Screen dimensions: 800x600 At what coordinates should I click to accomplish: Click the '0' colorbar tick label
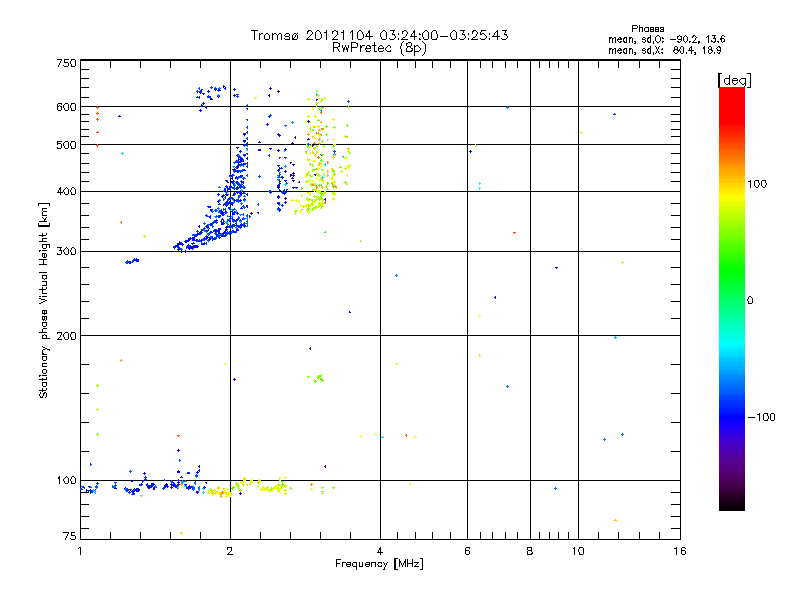750,300
